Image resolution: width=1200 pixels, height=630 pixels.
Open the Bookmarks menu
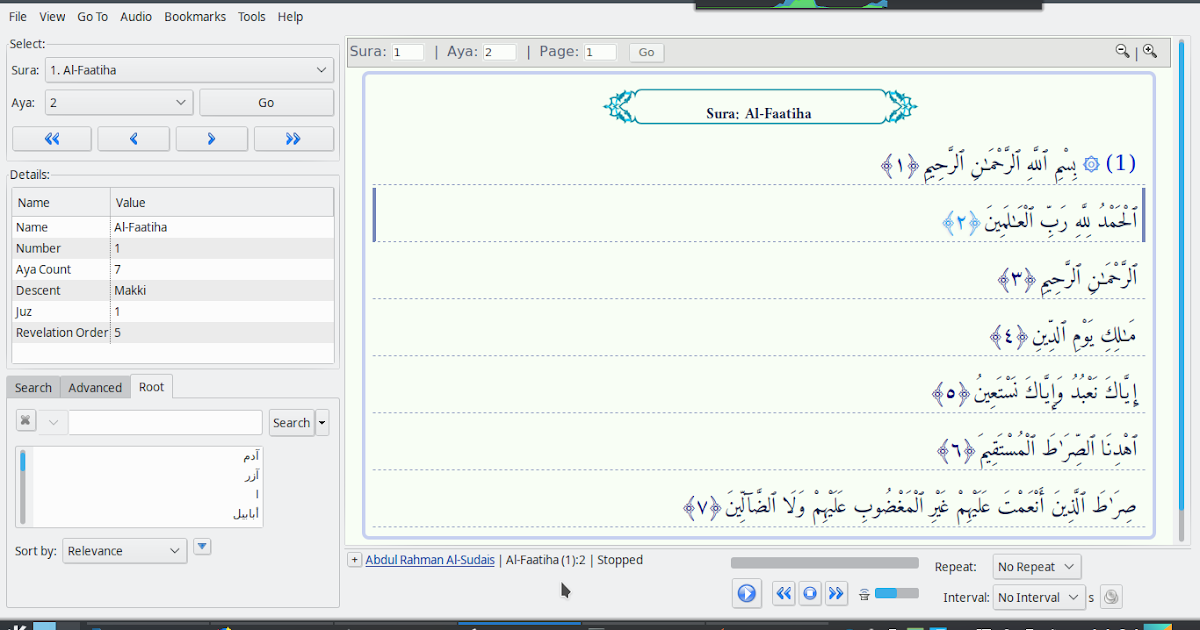click(x=195, y=16)
